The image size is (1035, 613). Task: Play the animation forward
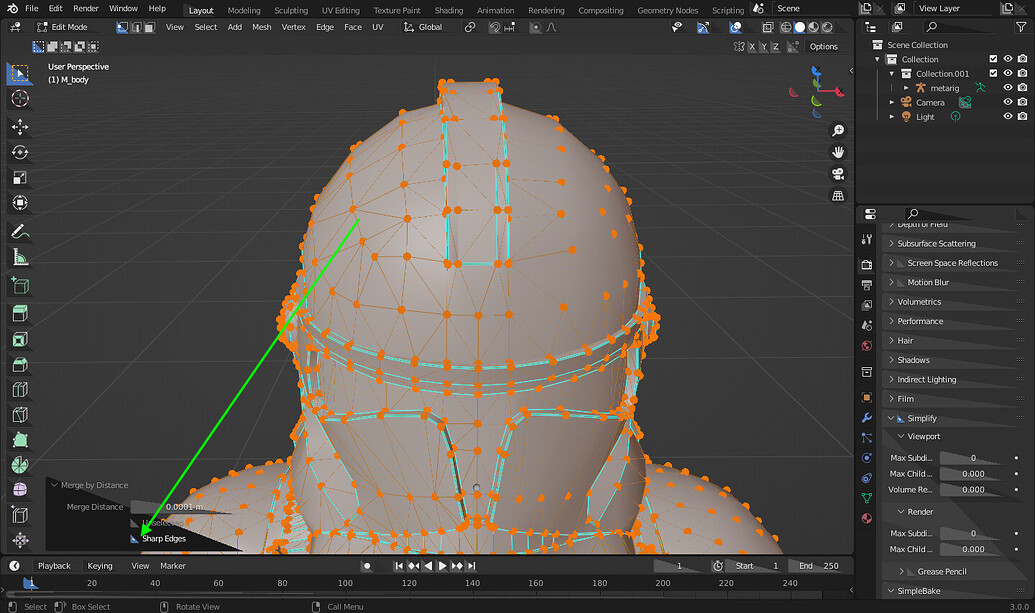pos(442,566)
